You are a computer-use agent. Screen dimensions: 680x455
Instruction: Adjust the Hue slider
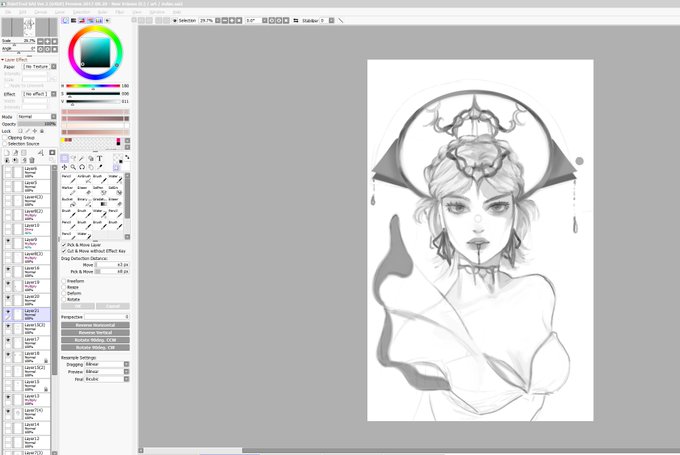(93, 86)
